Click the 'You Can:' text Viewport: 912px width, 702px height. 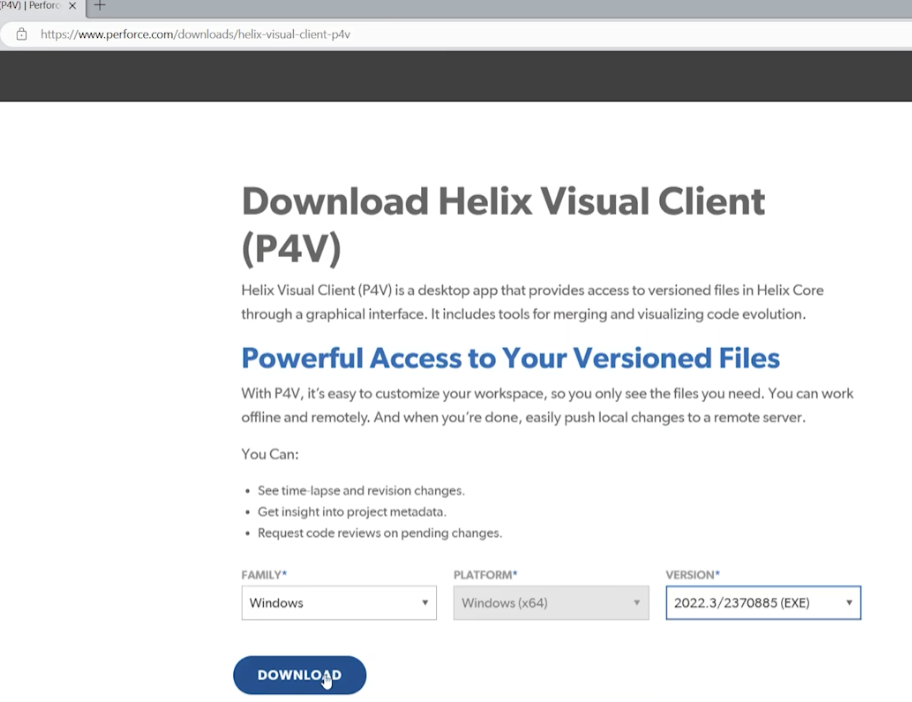click(270, 454)
